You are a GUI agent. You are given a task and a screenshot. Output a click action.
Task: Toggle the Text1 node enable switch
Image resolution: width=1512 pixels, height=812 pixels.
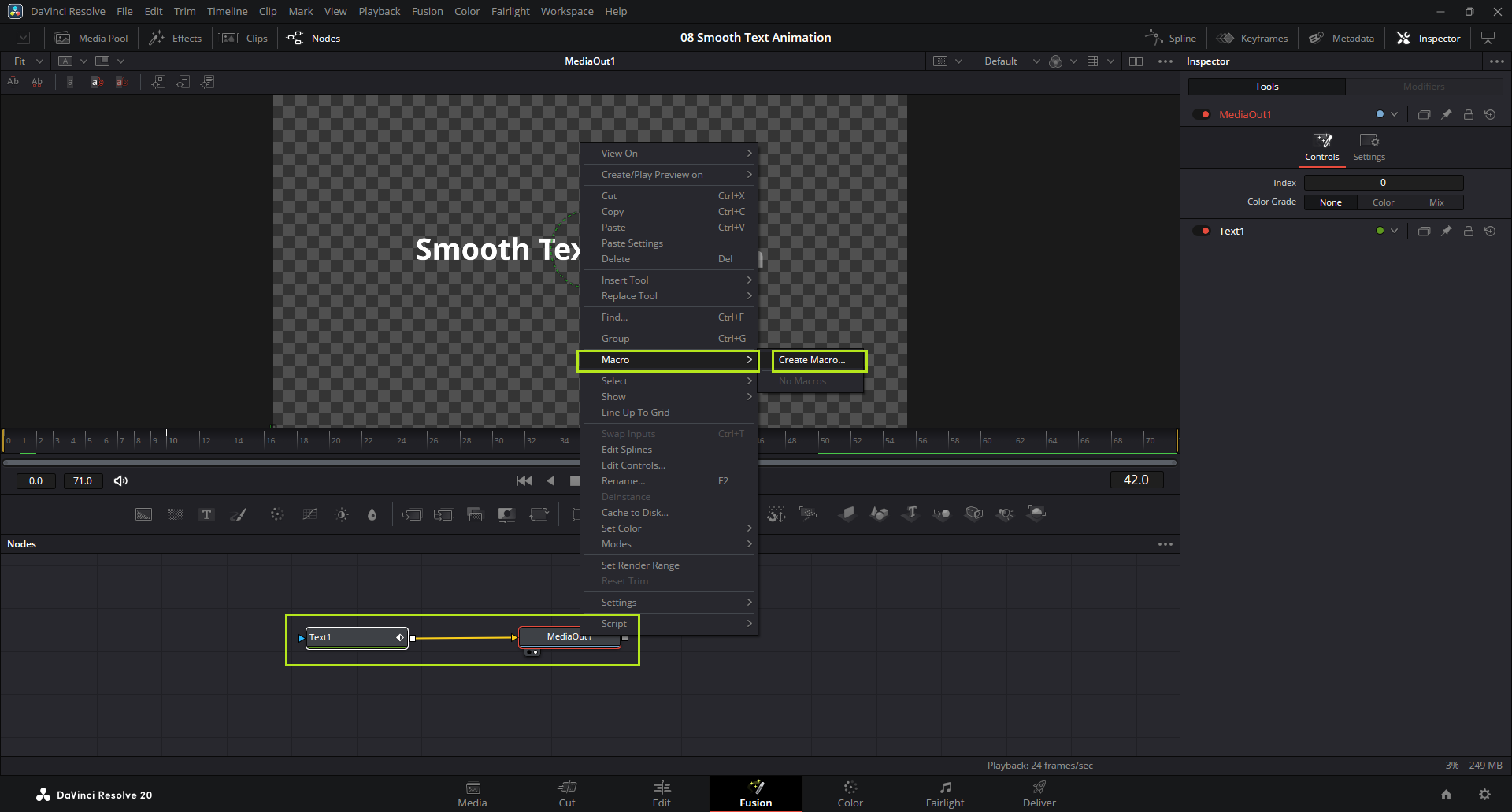pos(1202,231)
